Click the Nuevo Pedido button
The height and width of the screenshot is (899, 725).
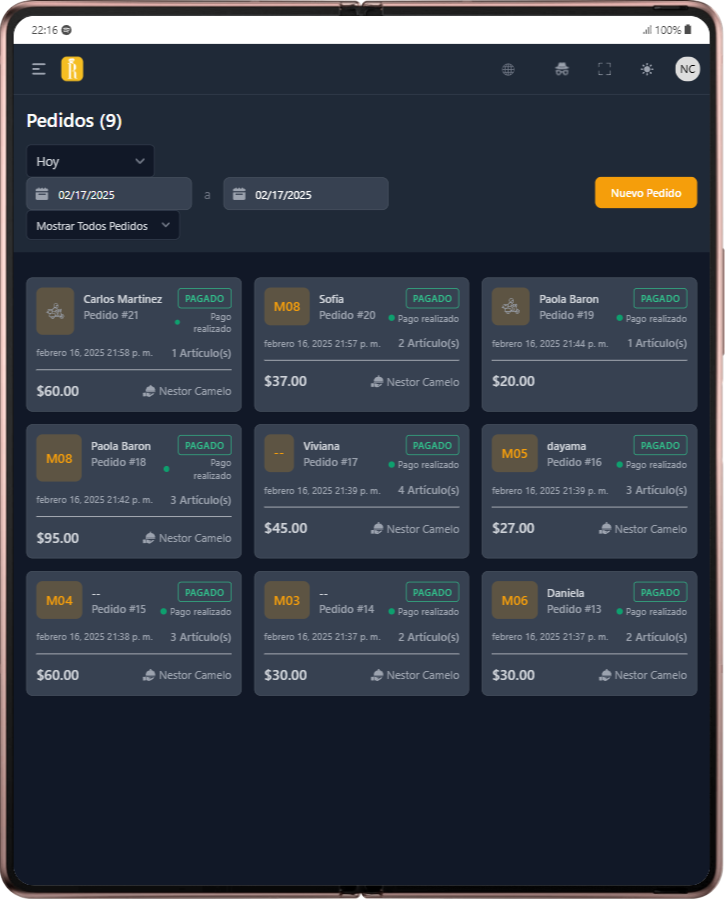[x=645, y=193]
